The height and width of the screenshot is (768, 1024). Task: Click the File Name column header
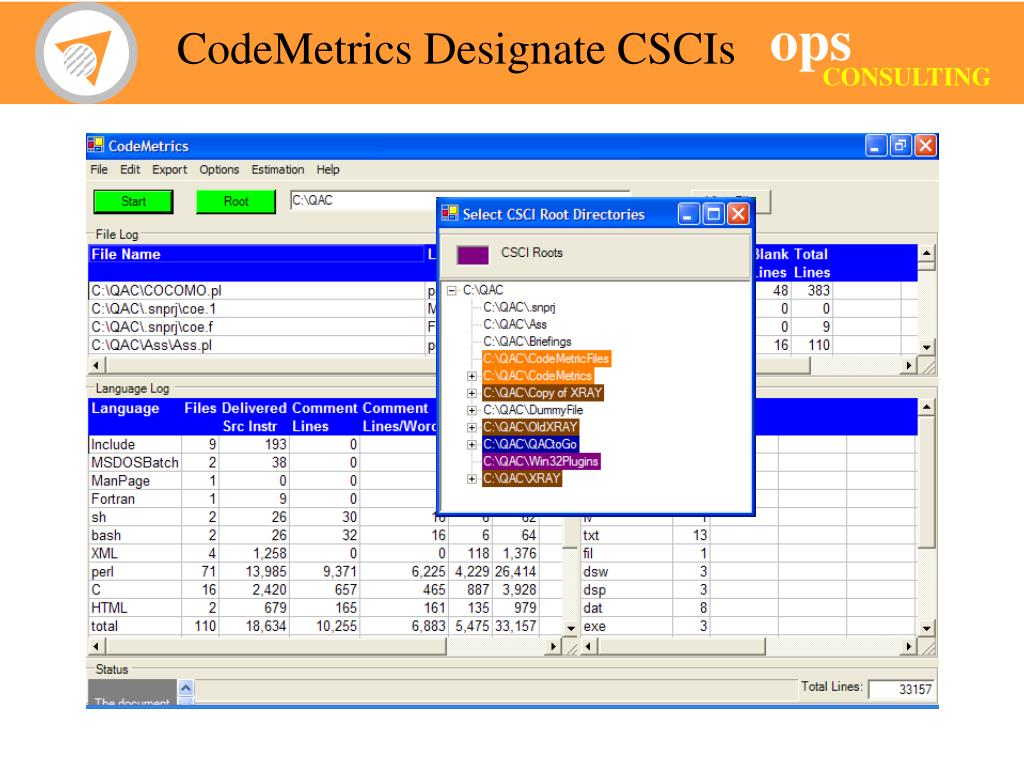pos(256,263)
